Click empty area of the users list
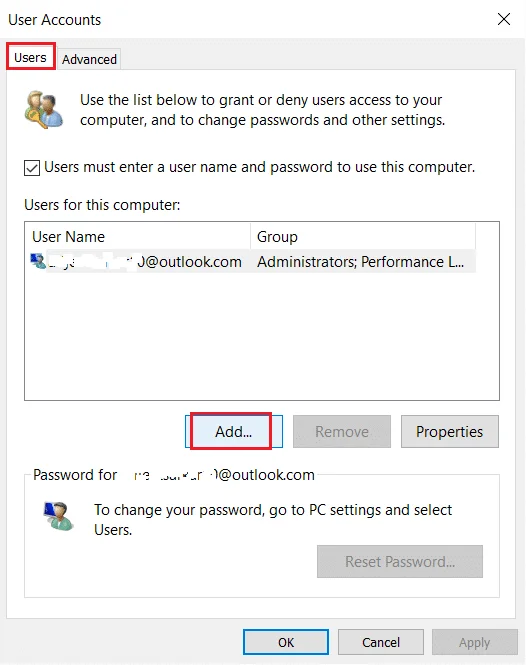Viewport: 526px width, 665px height. (262, 335)
